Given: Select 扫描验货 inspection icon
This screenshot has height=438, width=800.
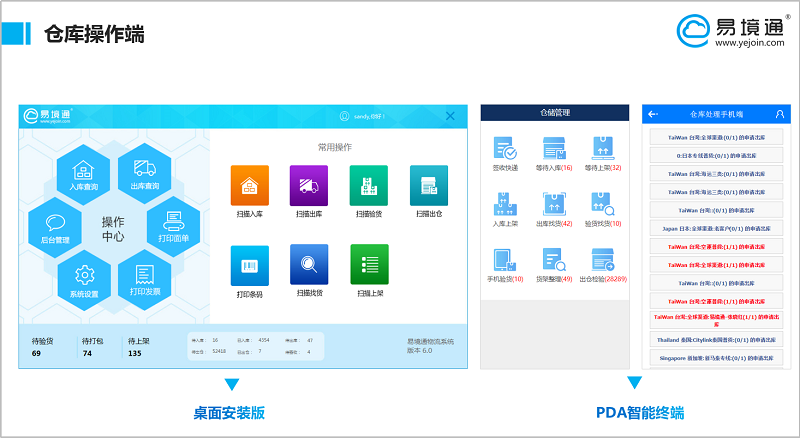Looking at the screenshot, I should point(368,185).
